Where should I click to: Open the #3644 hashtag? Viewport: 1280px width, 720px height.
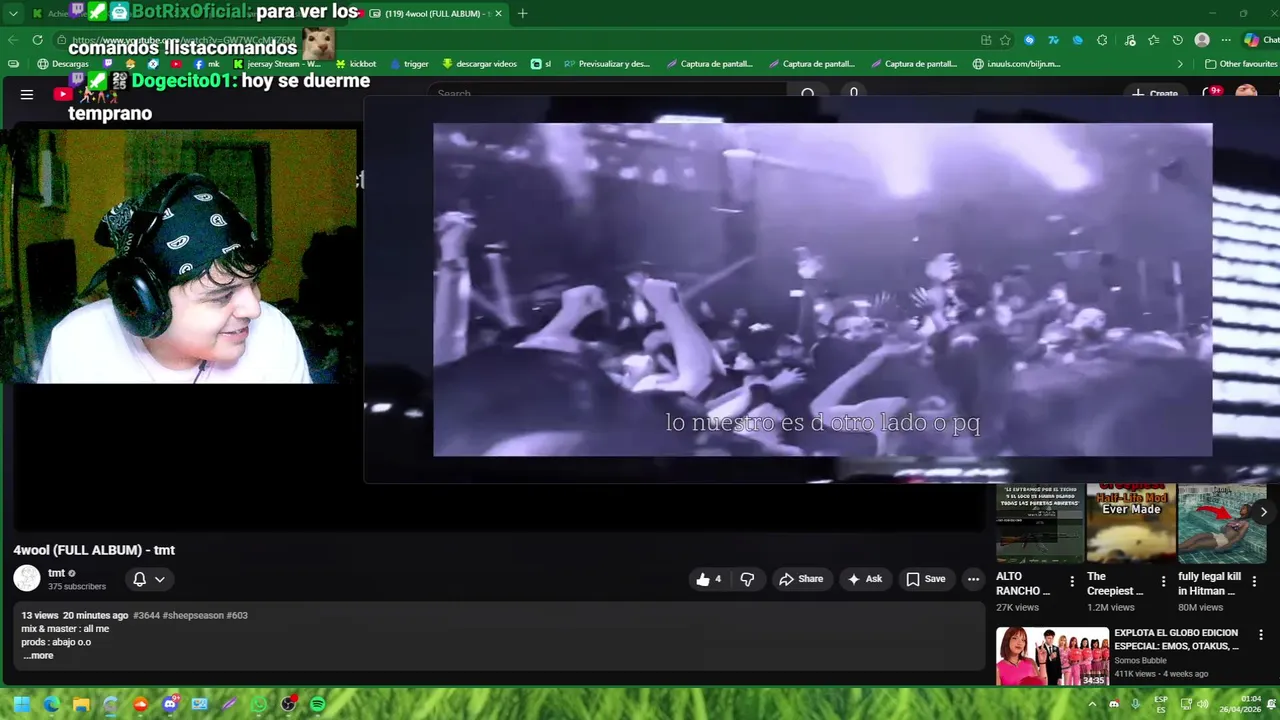tap(146, 615)
